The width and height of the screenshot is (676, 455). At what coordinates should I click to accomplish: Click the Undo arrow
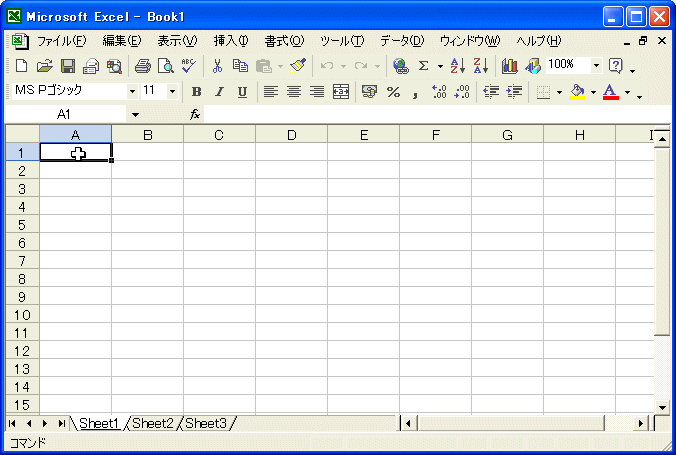[327, 66]
